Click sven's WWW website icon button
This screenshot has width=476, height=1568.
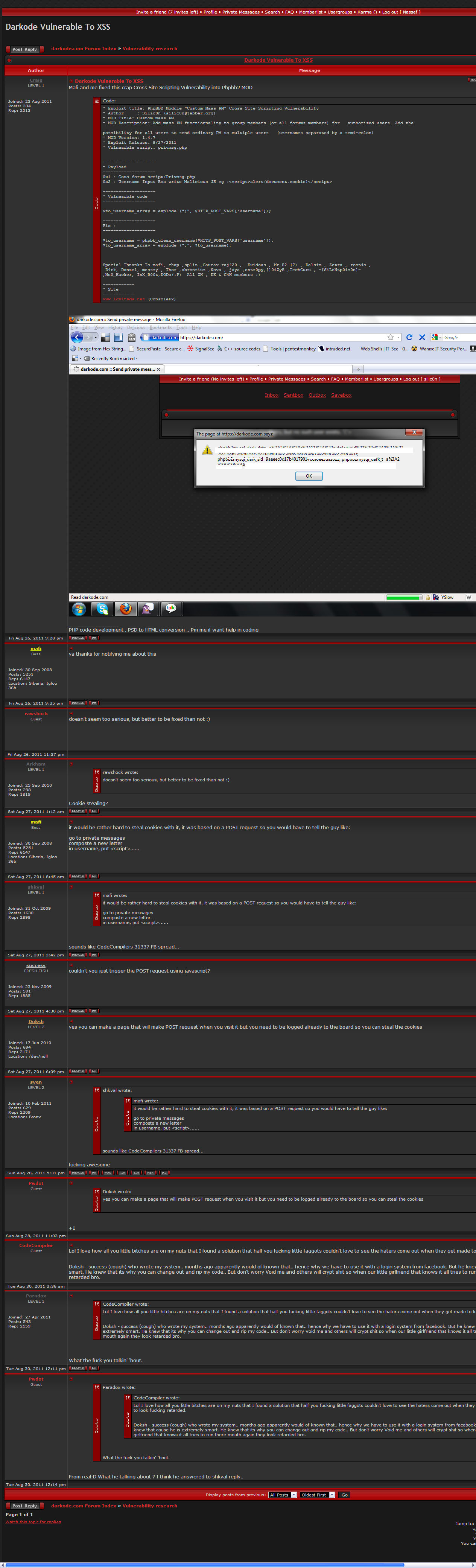click(108, 1172)
